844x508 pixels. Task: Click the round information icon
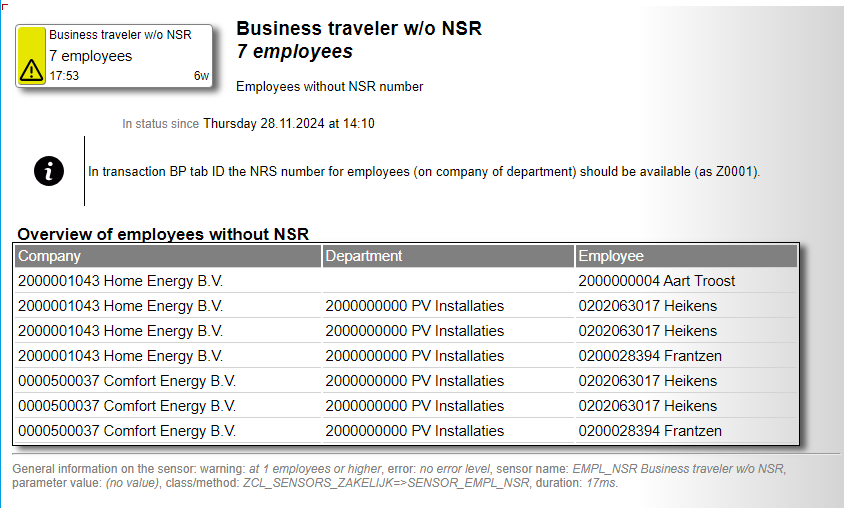click(x=48, y=171)
